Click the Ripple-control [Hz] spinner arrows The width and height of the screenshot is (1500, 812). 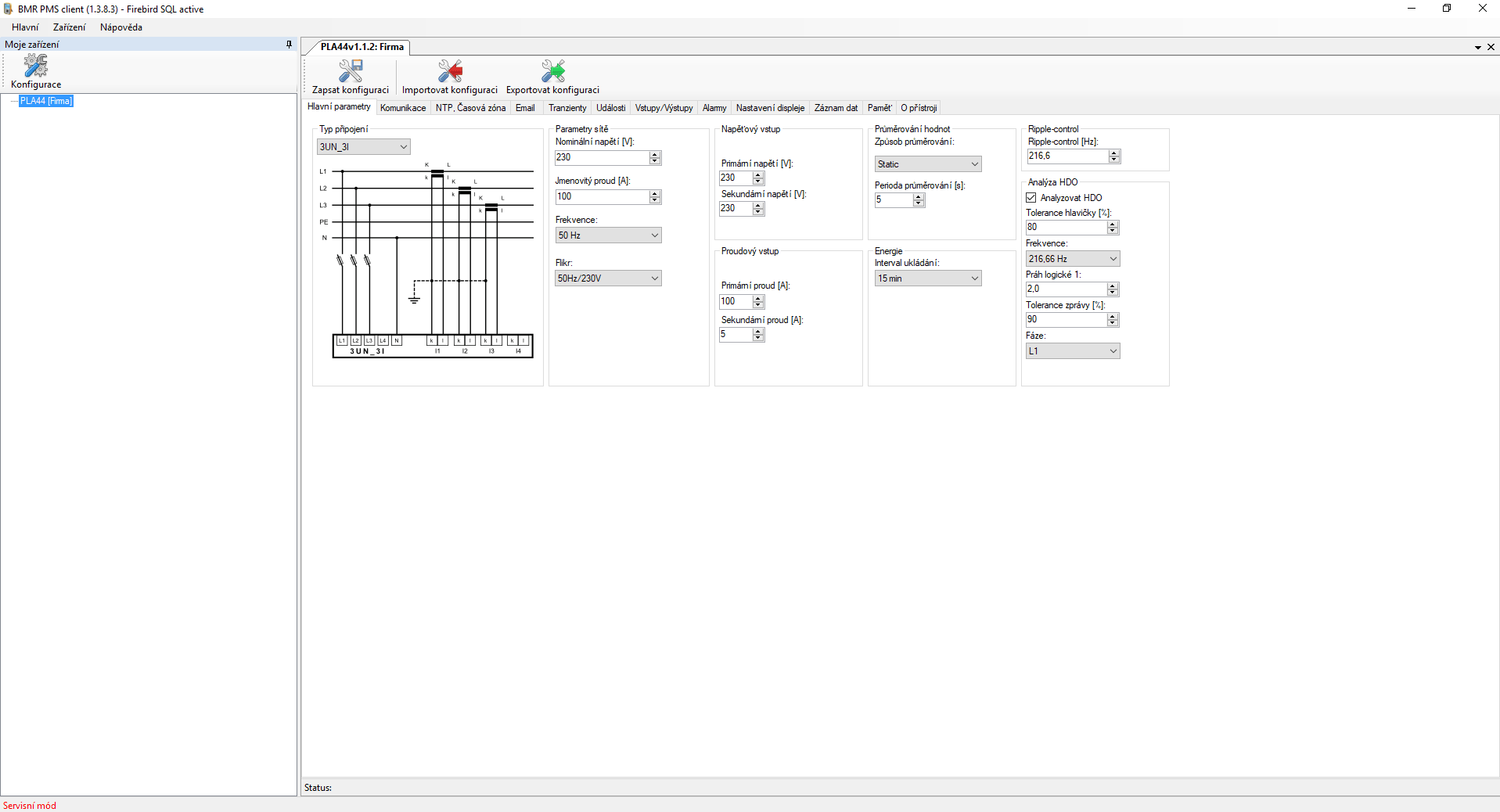pos(1114,156)
